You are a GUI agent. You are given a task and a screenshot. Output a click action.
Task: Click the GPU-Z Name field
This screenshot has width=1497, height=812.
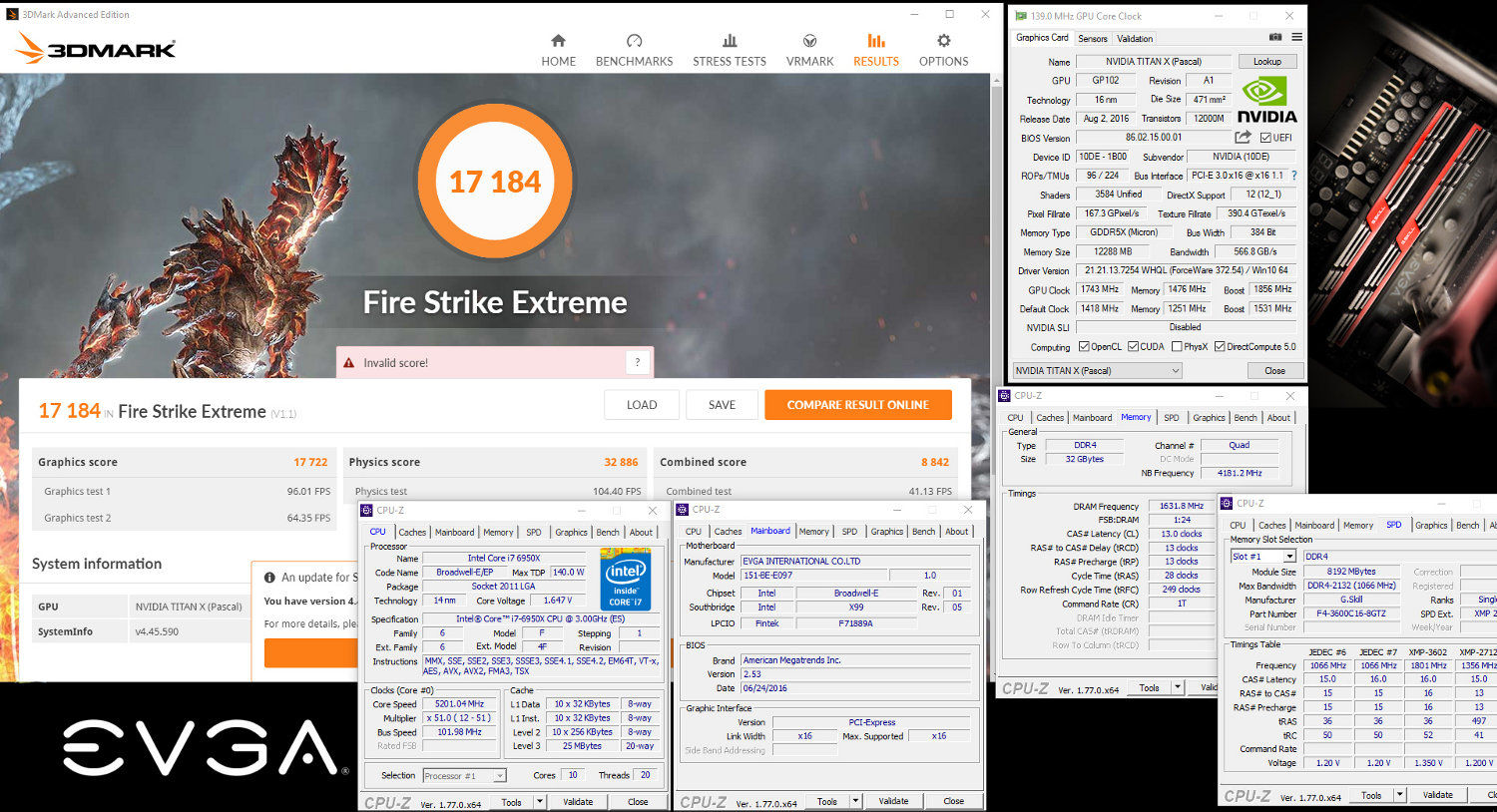[1153, 62]
